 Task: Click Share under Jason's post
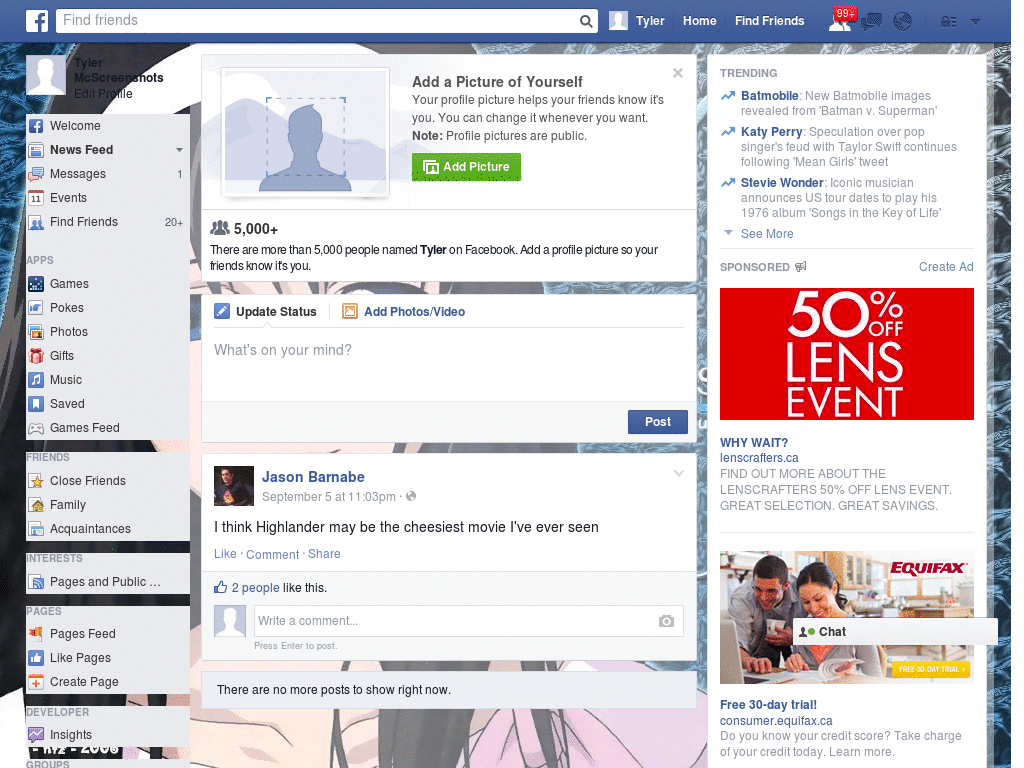pos(324,554)
